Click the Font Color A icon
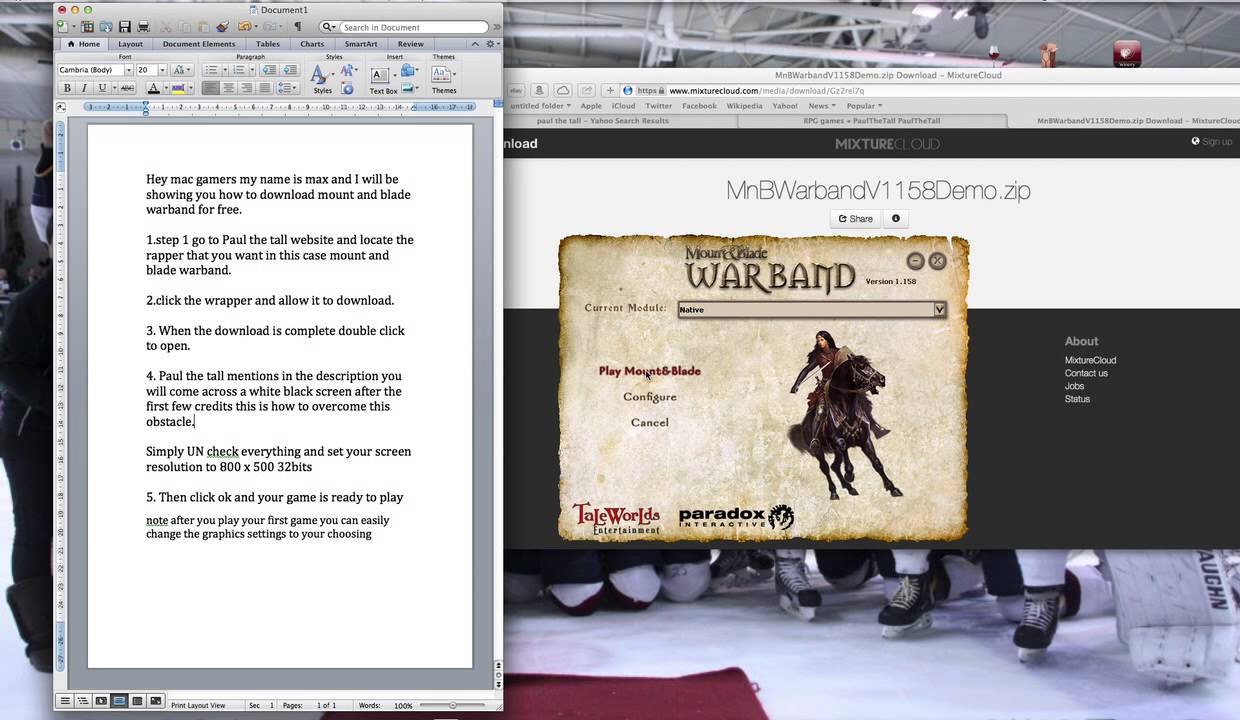 click(154, 88)
